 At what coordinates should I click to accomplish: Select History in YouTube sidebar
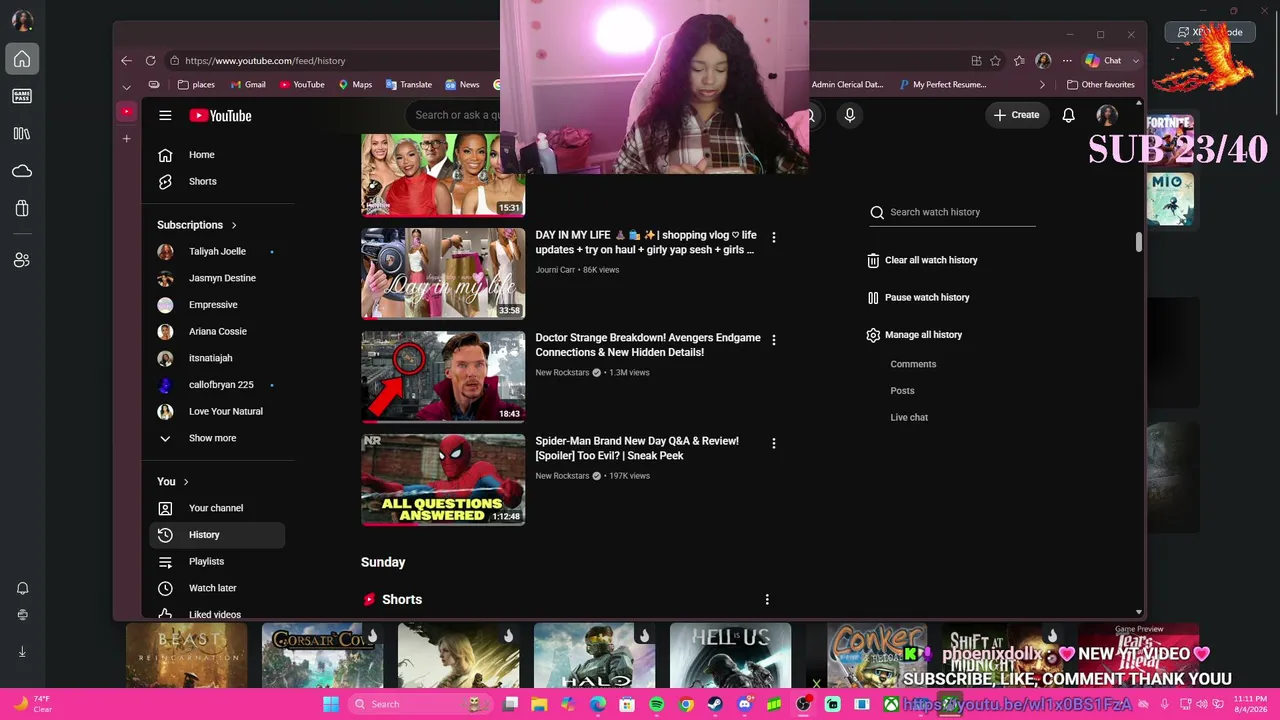[218, 535]
